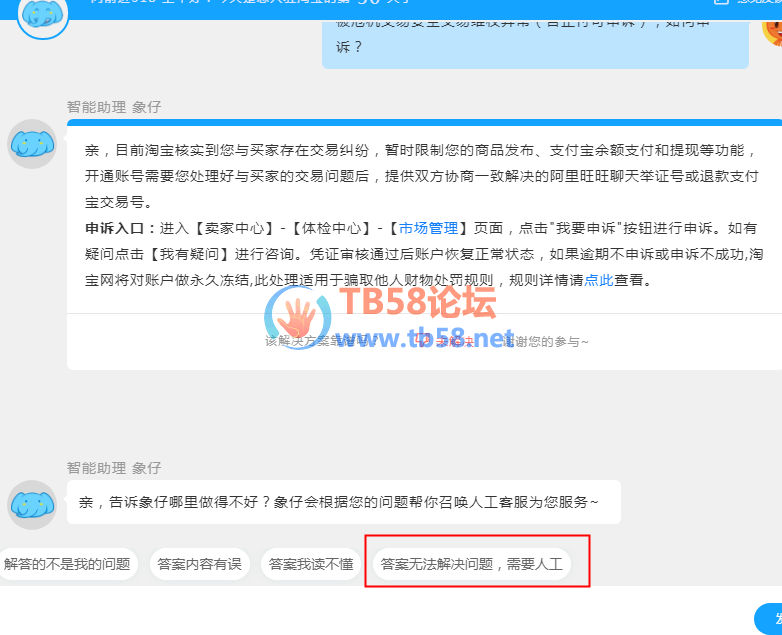Image resolution: width=782 pixels, height=635 pixels.
Task: Click the 谢谢您的参与~ feedback text
Action: 545,342
